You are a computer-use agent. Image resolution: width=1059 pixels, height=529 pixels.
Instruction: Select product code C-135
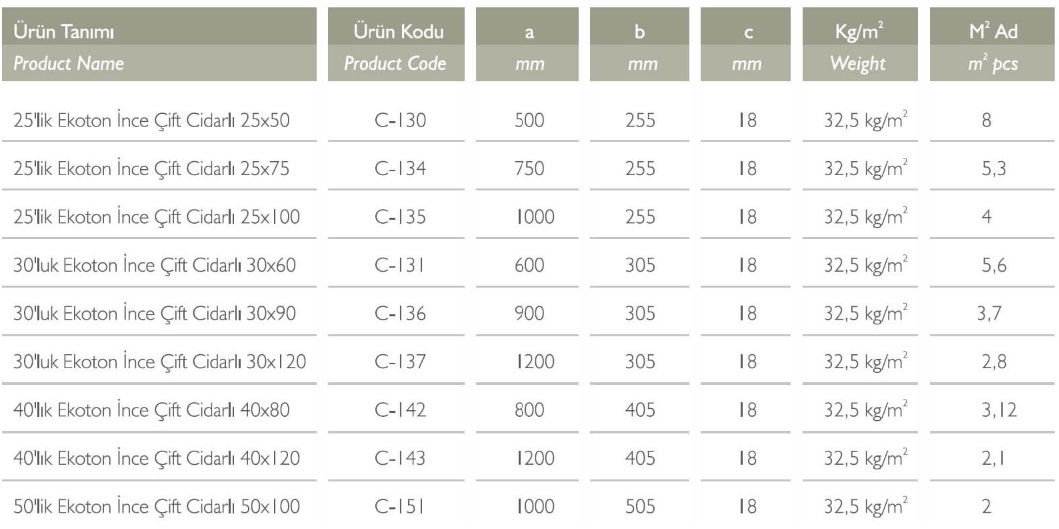pyautogui.click(x=401, y=218)
